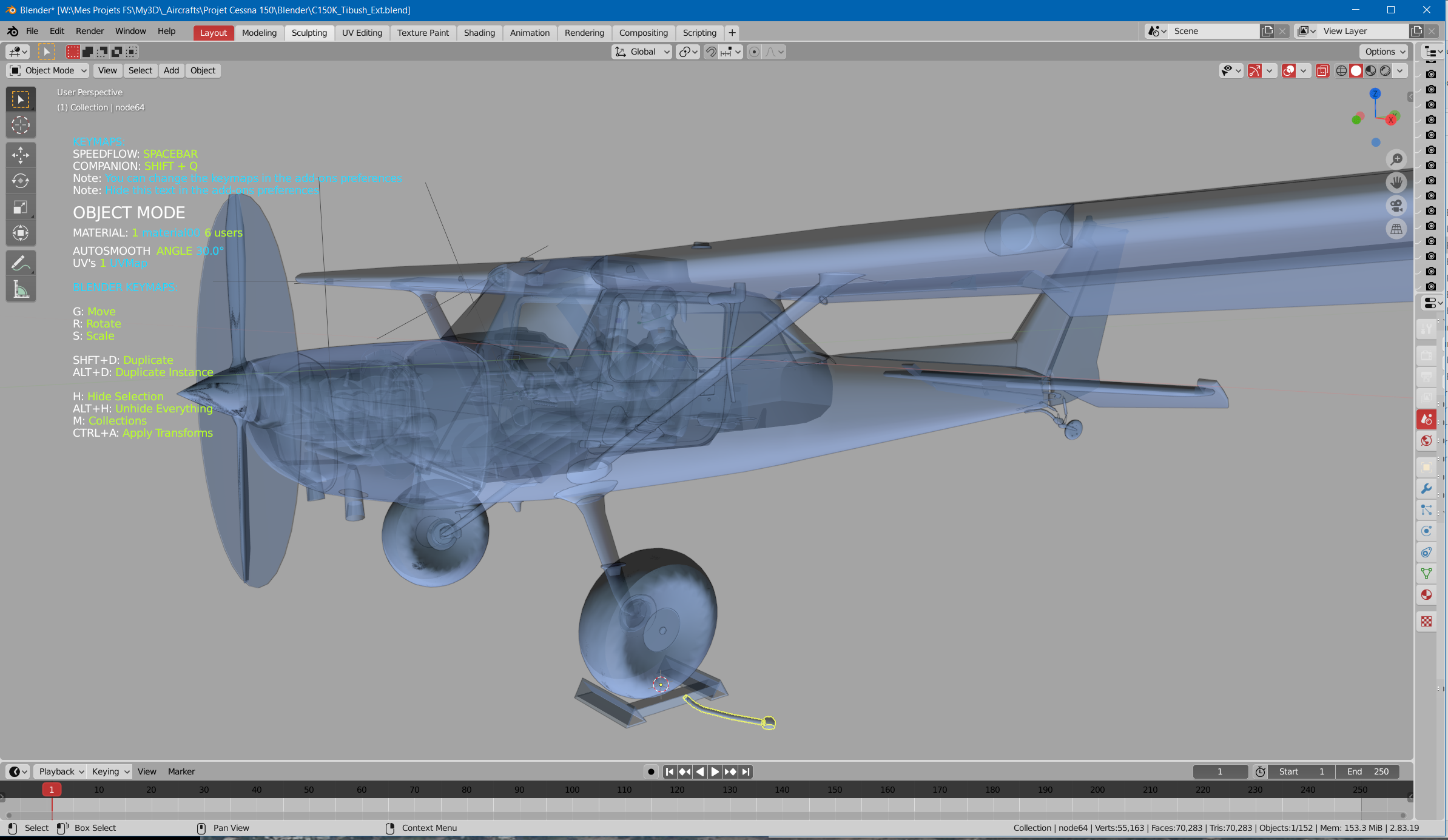Open the Object Data green triangle tab
The width and height of the screenshot is (1448, 840).
(x=1427, y=574)
